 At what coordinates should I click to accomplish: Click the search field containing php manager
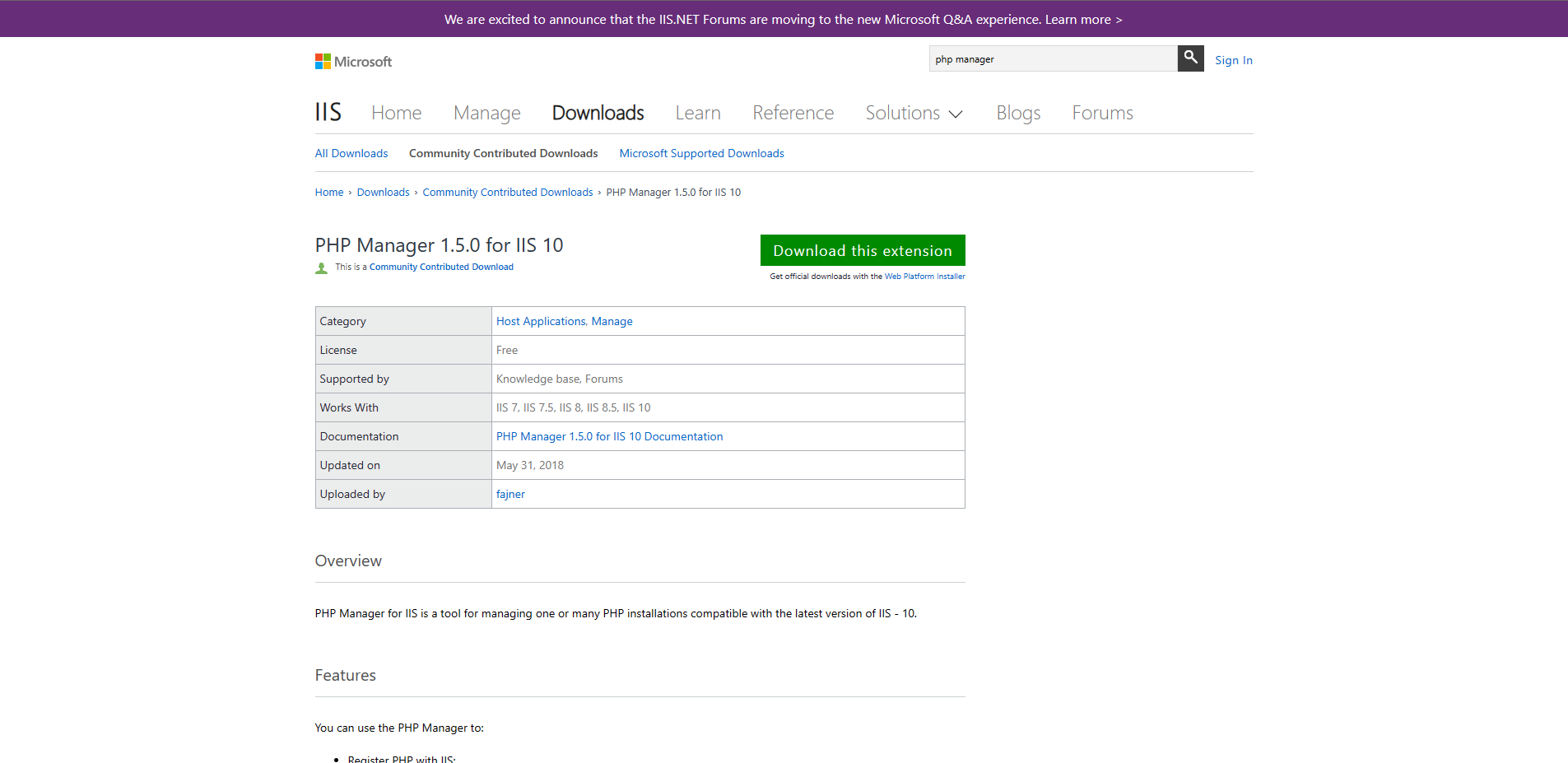tap(1053, 58)
